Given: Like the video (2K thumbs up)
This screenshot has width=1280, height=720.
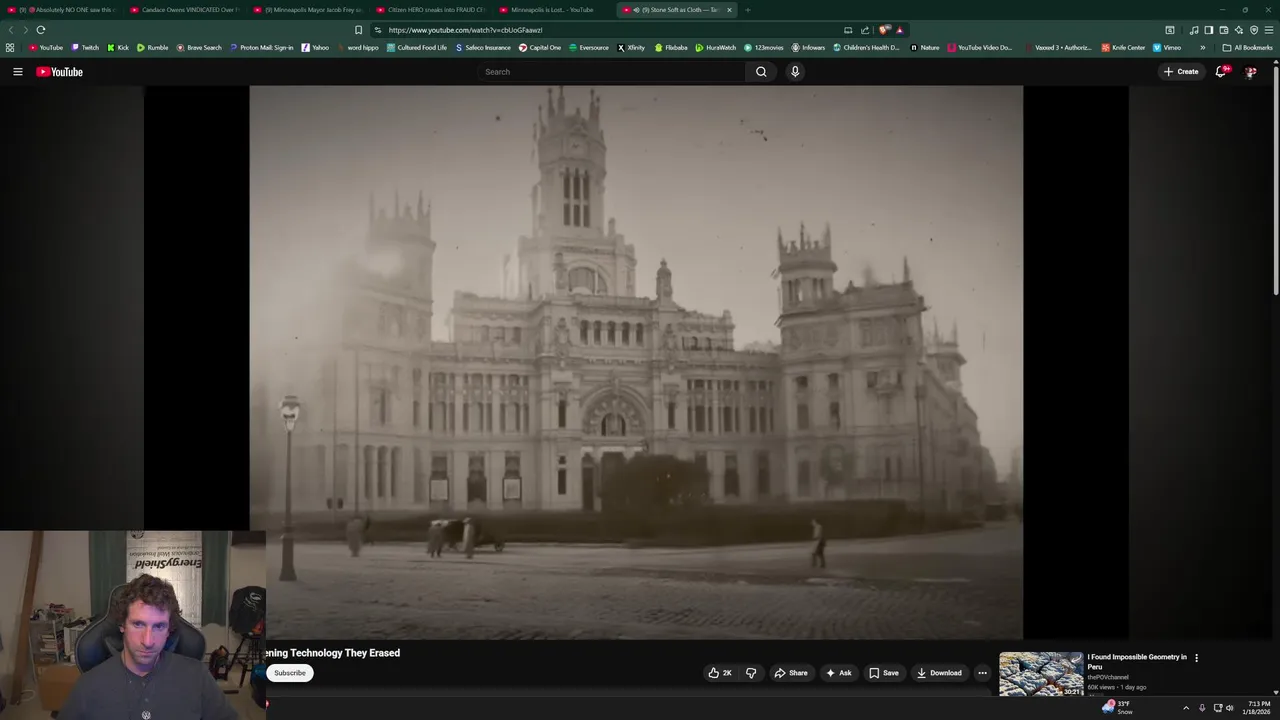Looking at the screenshot, I should pyautogui.click(x=720, y=673).
